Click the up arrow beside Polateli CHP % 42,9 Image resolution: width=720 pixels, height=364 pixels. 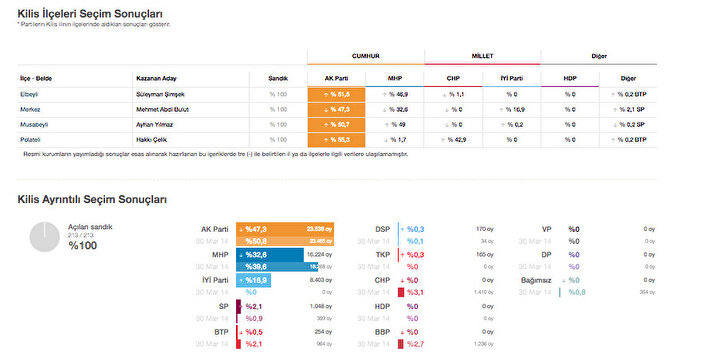tap(443, 140)
